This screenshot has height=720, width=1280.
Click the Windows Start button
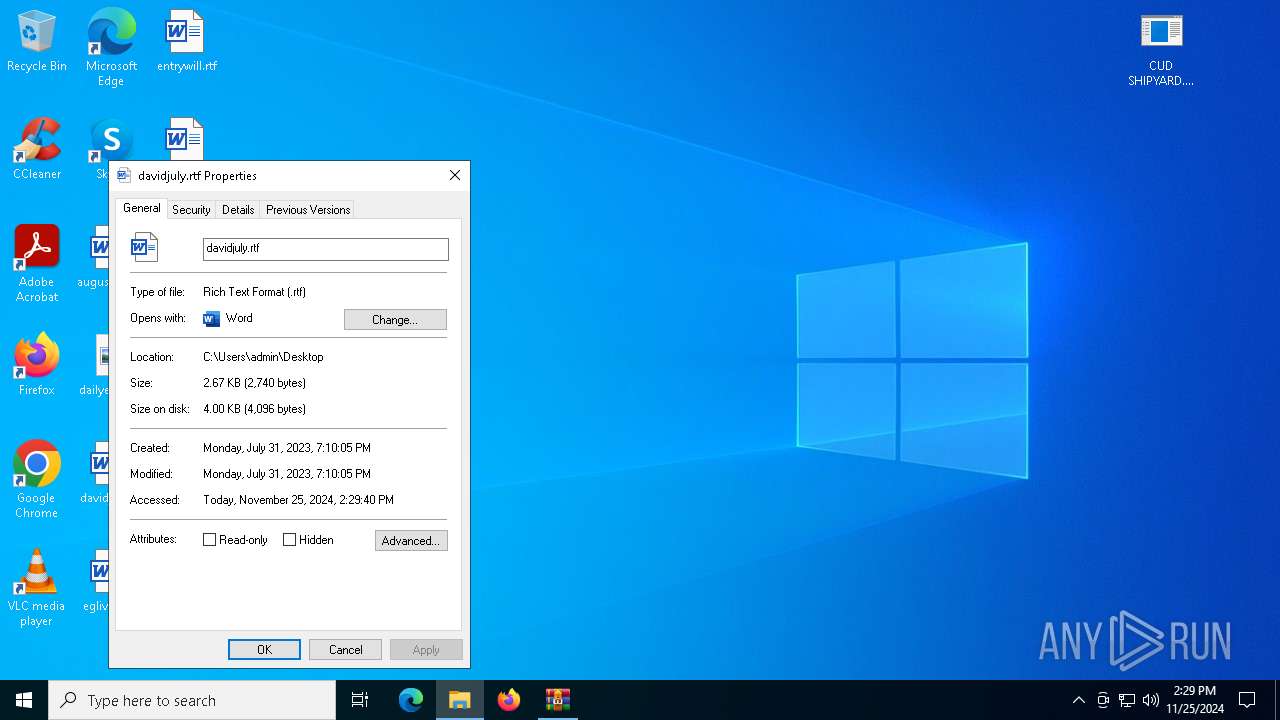point(24,700)
